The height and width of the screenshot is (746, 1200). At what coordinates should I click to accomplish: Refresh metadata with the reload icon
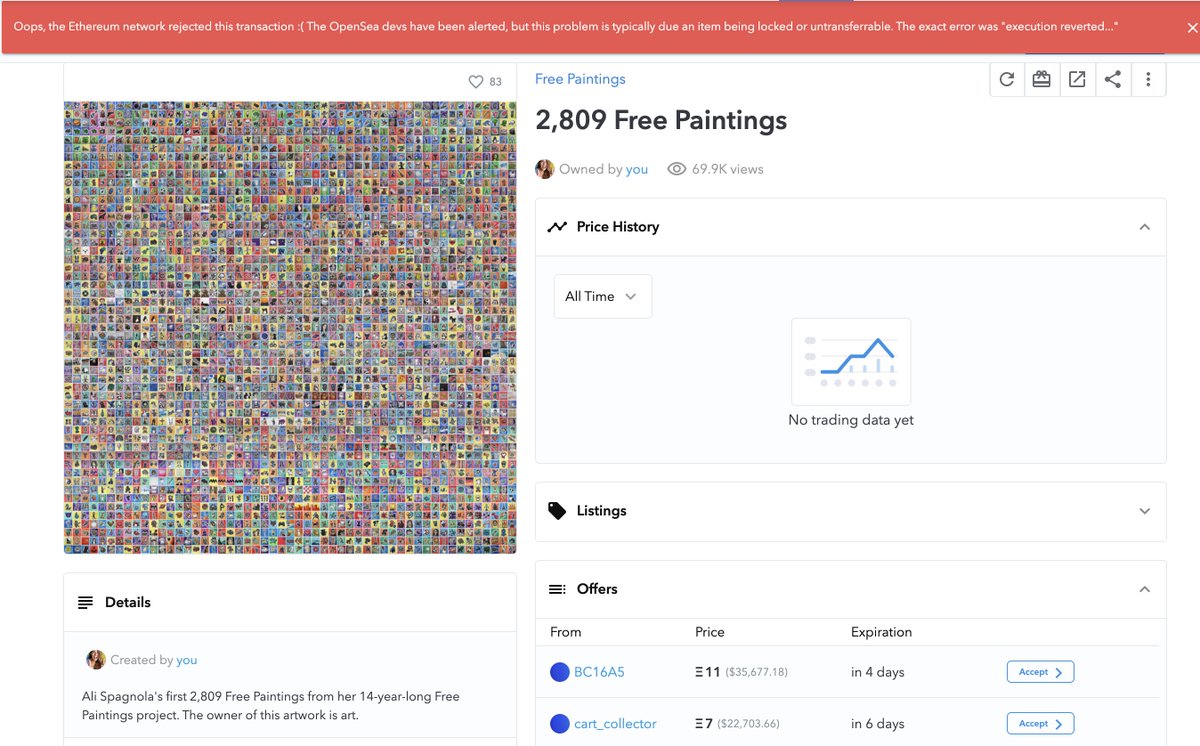pos(1007,80)
